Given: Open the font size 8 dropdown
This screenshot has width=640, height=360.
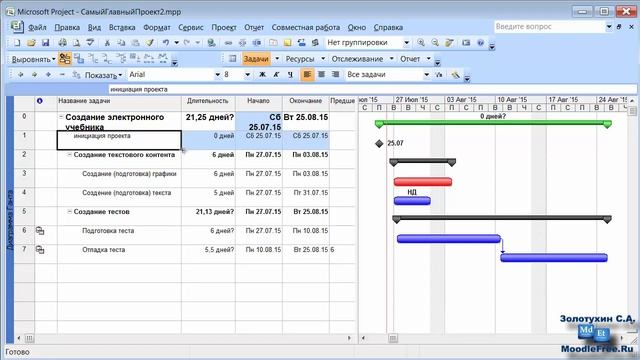Looking at the screenshot, I should click(247, 75).
